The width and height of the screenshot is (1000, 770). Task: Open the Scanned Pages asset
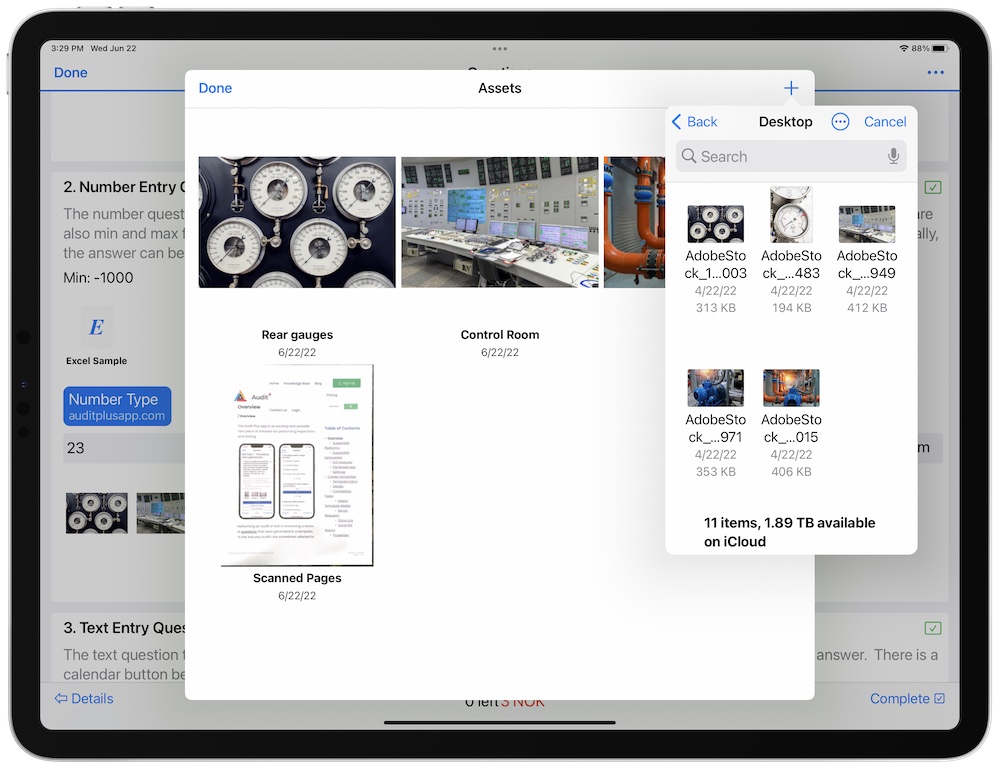[x=297, y=465]
